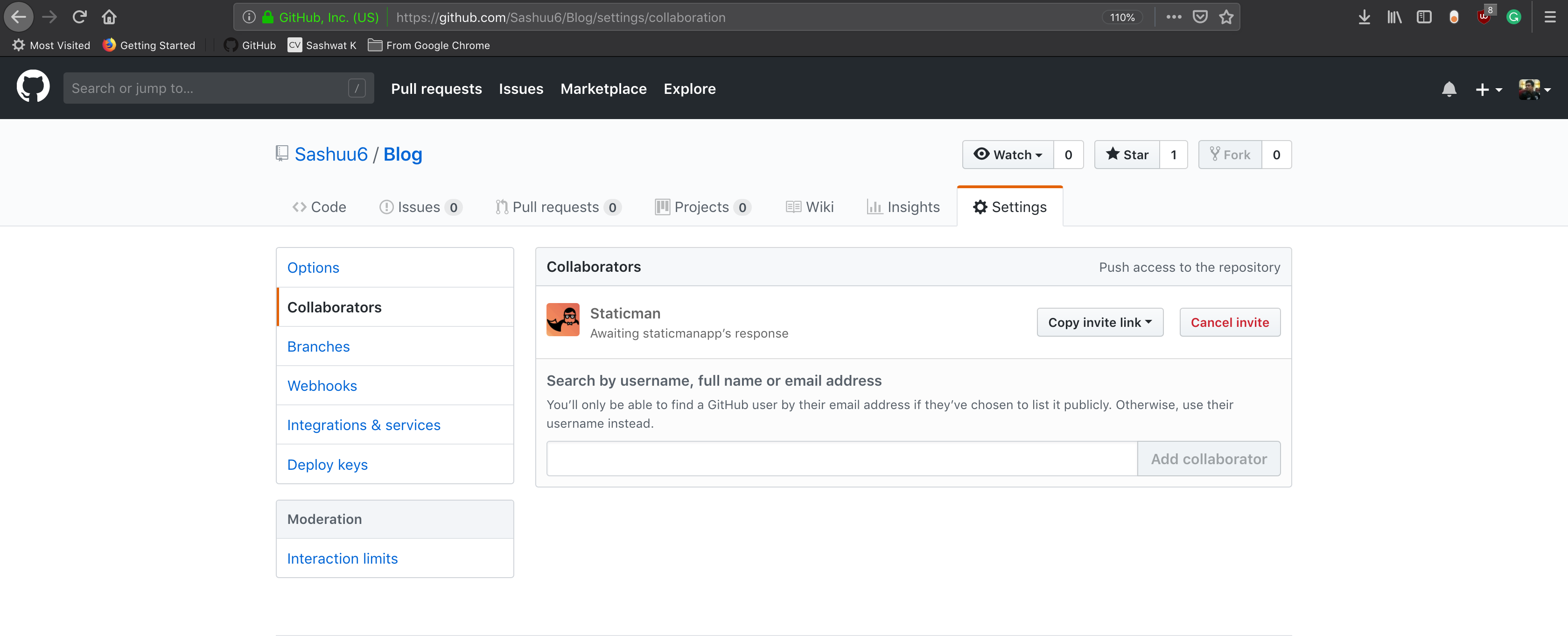This screenshot has width=1568, height=636.
Task: Open the GitHub bookmark
Action: (x=250, y=45)
